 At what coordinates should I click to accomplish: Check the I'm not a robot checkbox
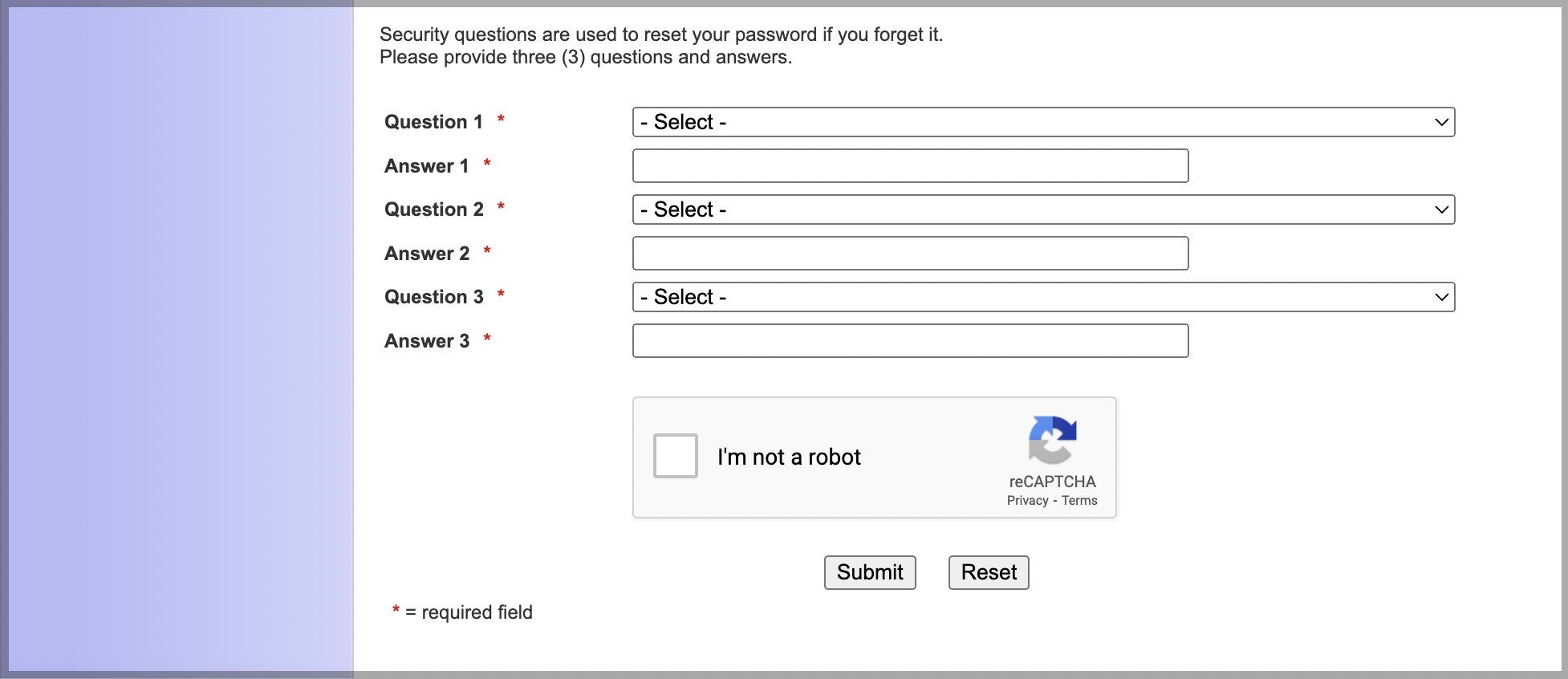(x=676, y=456)
